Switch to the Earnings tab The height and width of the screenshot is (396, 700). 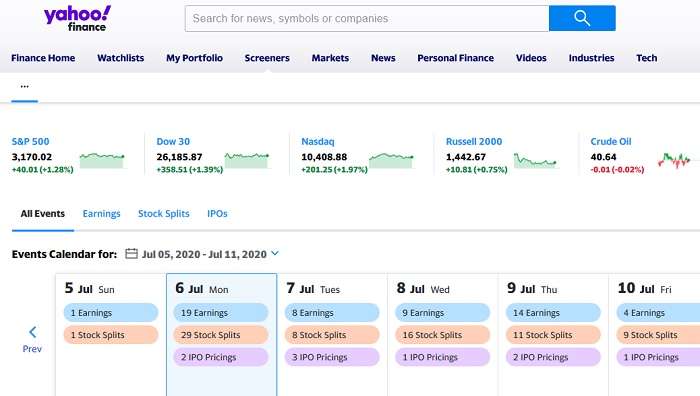tap(101, 214)
